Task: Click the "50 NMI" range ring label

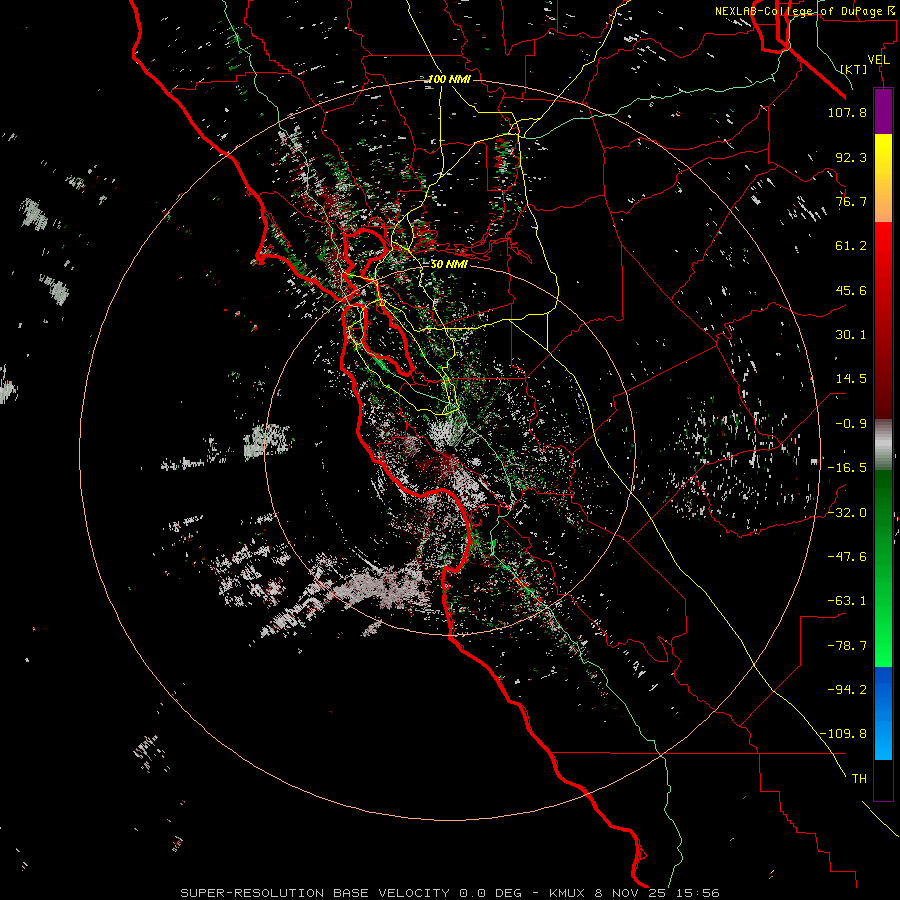Action: point(449,264)
